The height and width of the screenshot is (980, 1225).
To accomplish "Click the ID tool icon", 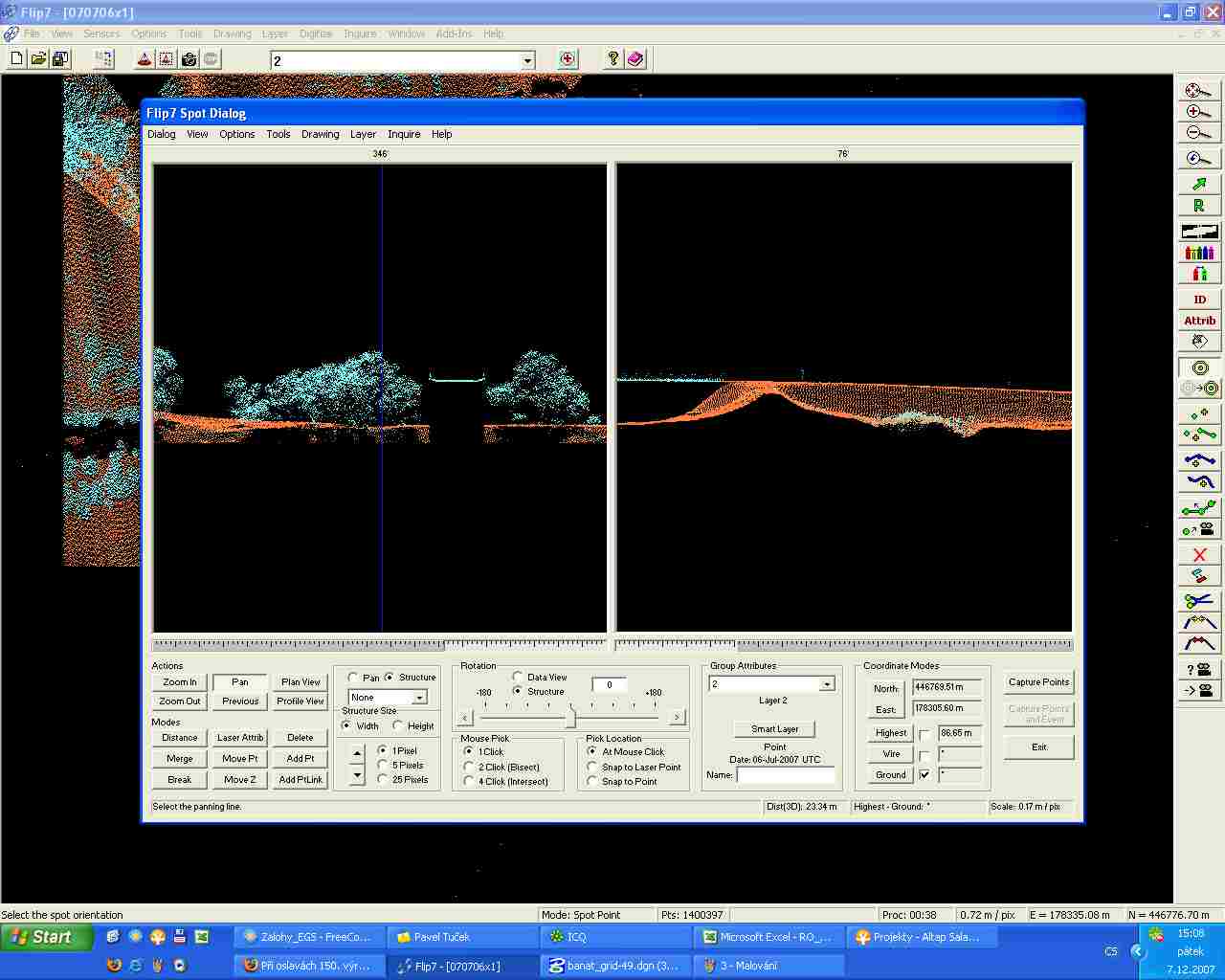I will 1199,300.
